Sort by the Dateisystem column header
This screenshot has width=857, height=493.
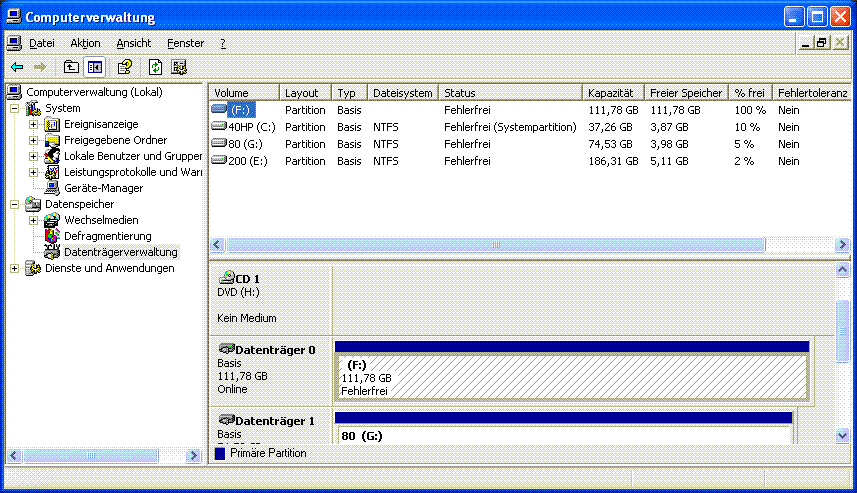[403, 93]
